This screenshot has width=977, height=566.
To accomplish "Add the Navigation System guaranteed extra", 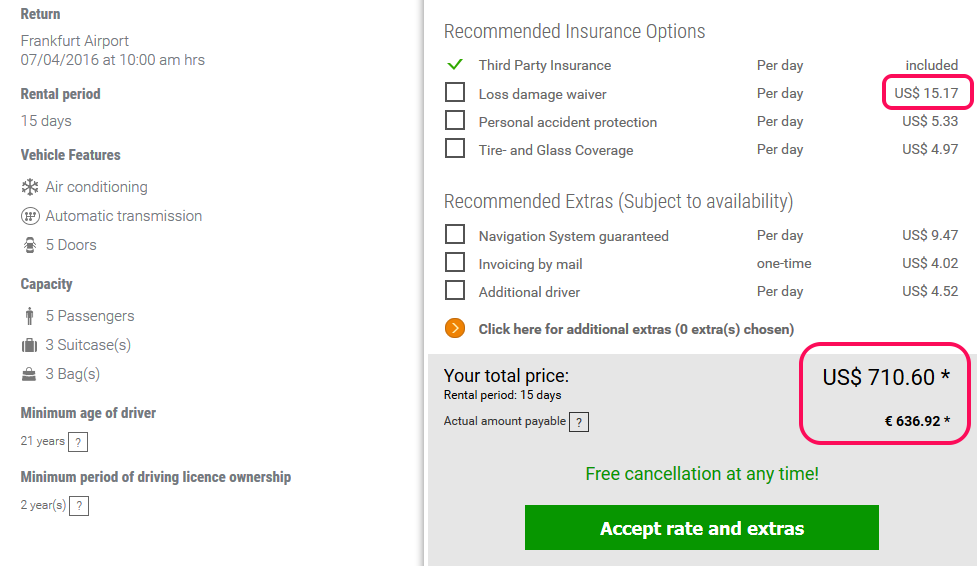I will tap(455, 235).
